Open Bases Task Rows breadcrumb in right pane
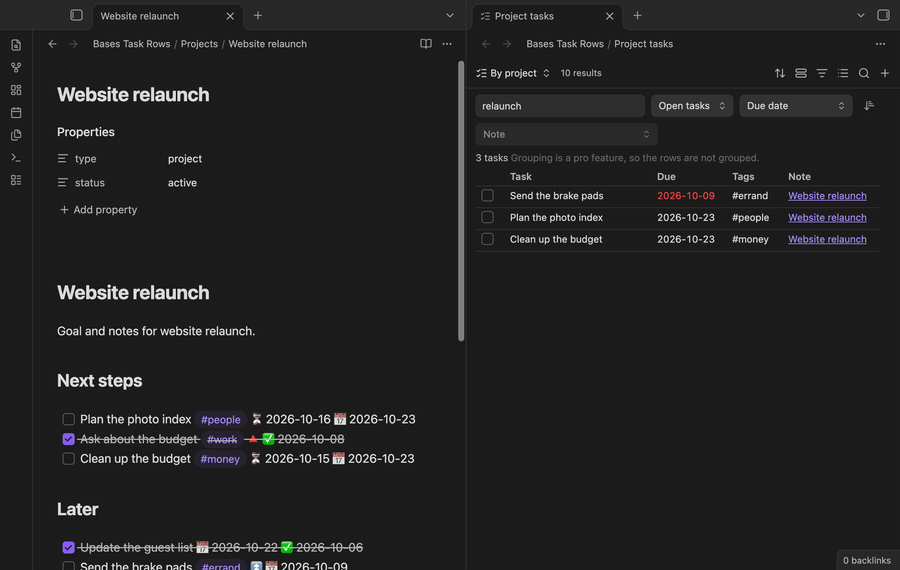900x570 pixels. tap(565, 44)
